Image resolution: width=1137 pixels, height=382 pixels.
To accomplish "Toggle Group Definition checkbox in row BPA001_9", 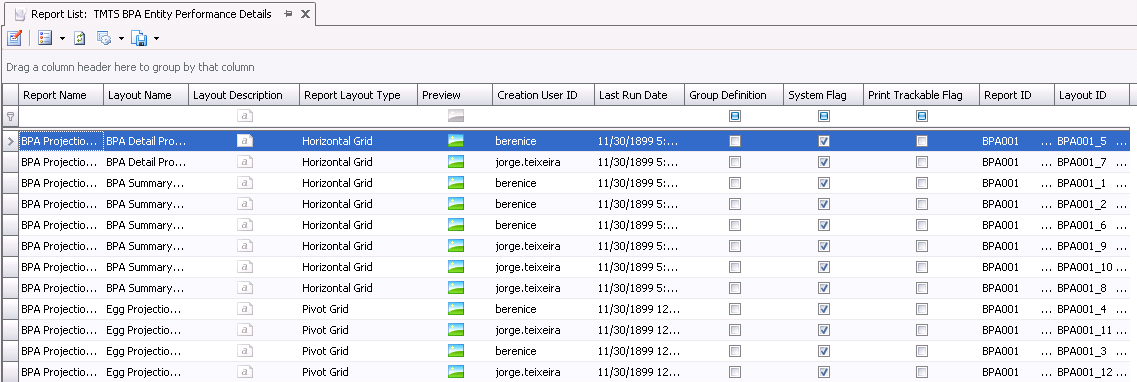I will click(735, 246).
